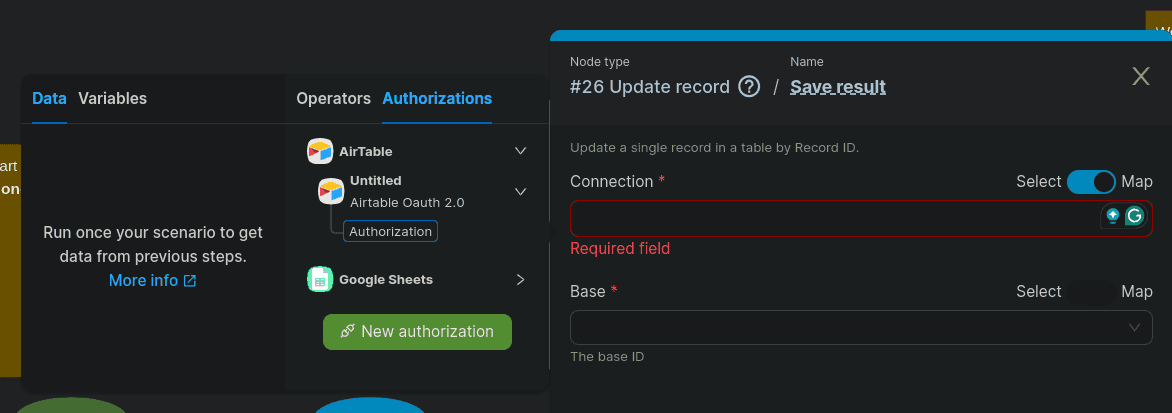
Task: Open the More info link
Action: (x=143, y=281)
